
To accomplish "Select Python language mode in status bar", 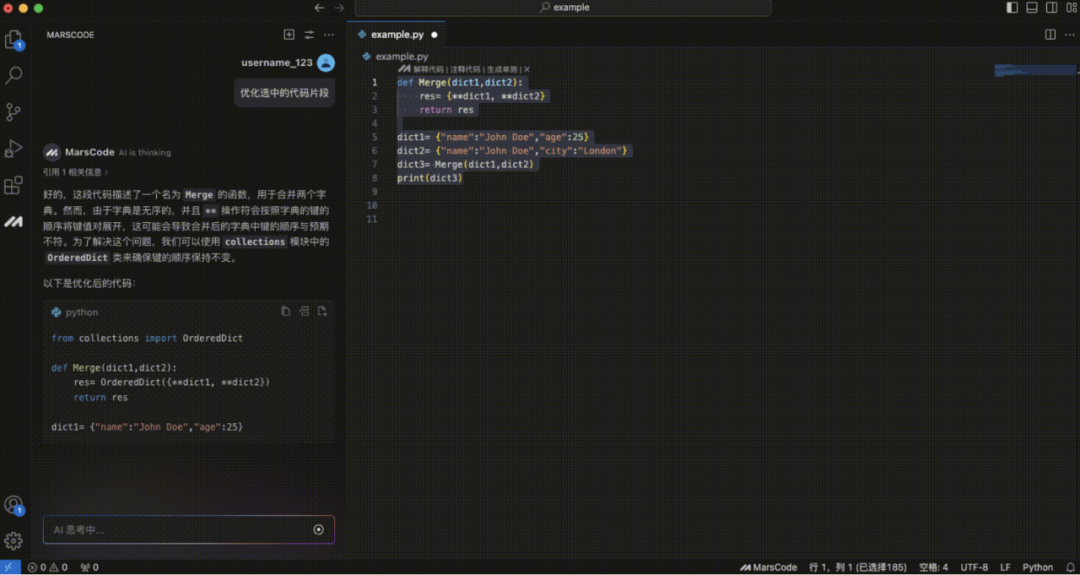I will 1037,567.
